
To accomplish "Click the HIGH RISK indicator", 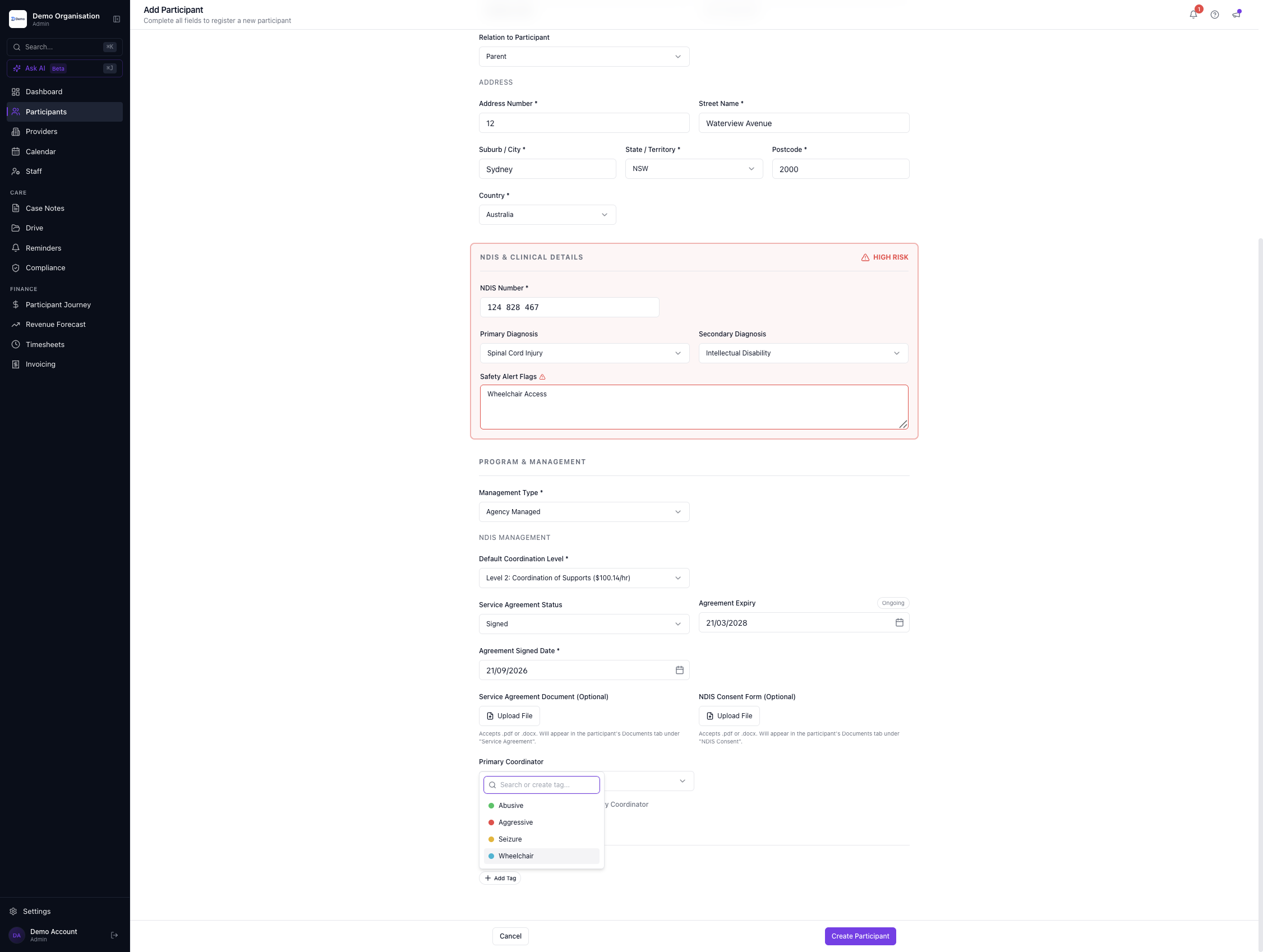I will pos(884,257).
